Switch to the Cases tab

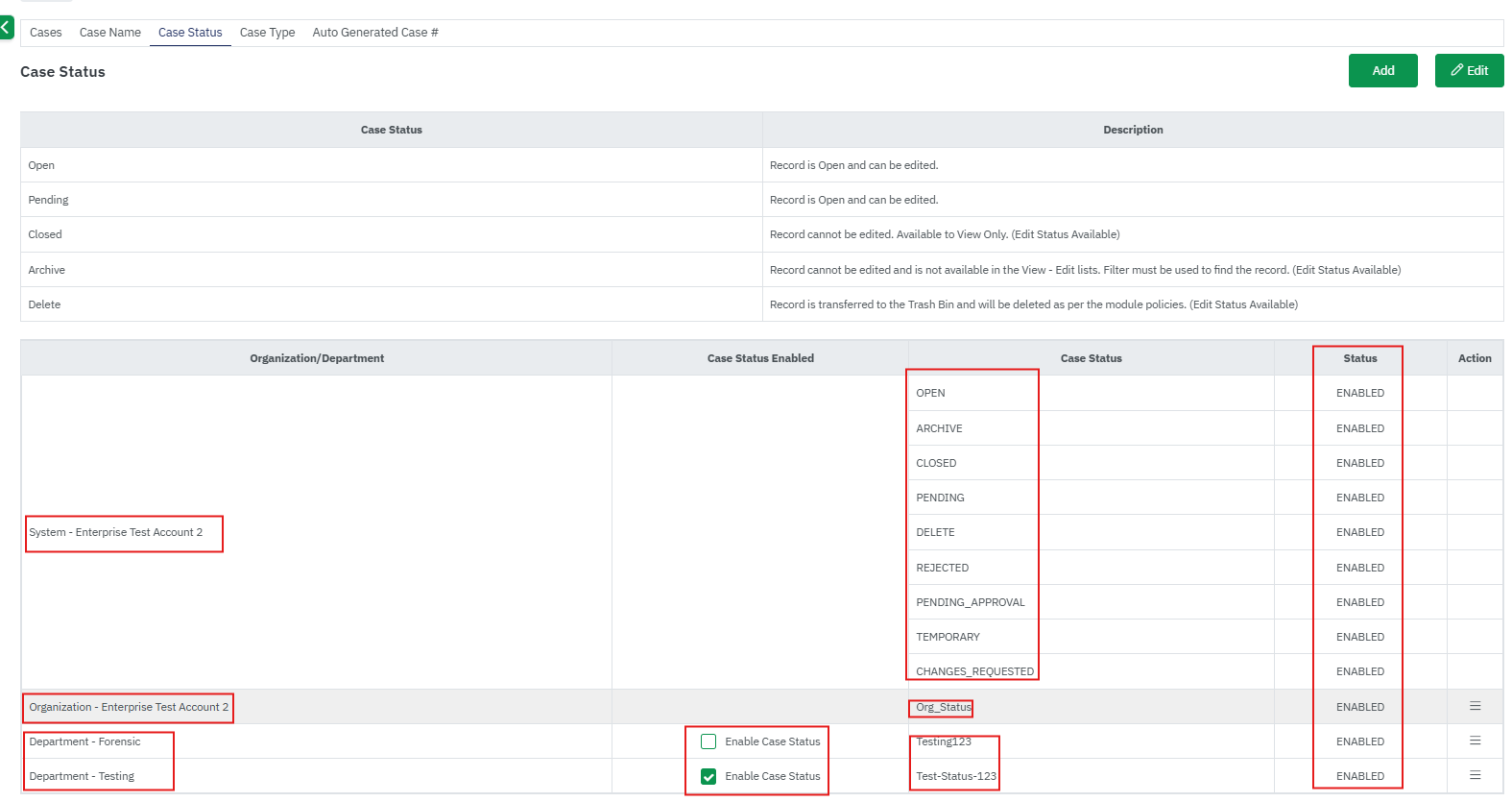(45, 33)
